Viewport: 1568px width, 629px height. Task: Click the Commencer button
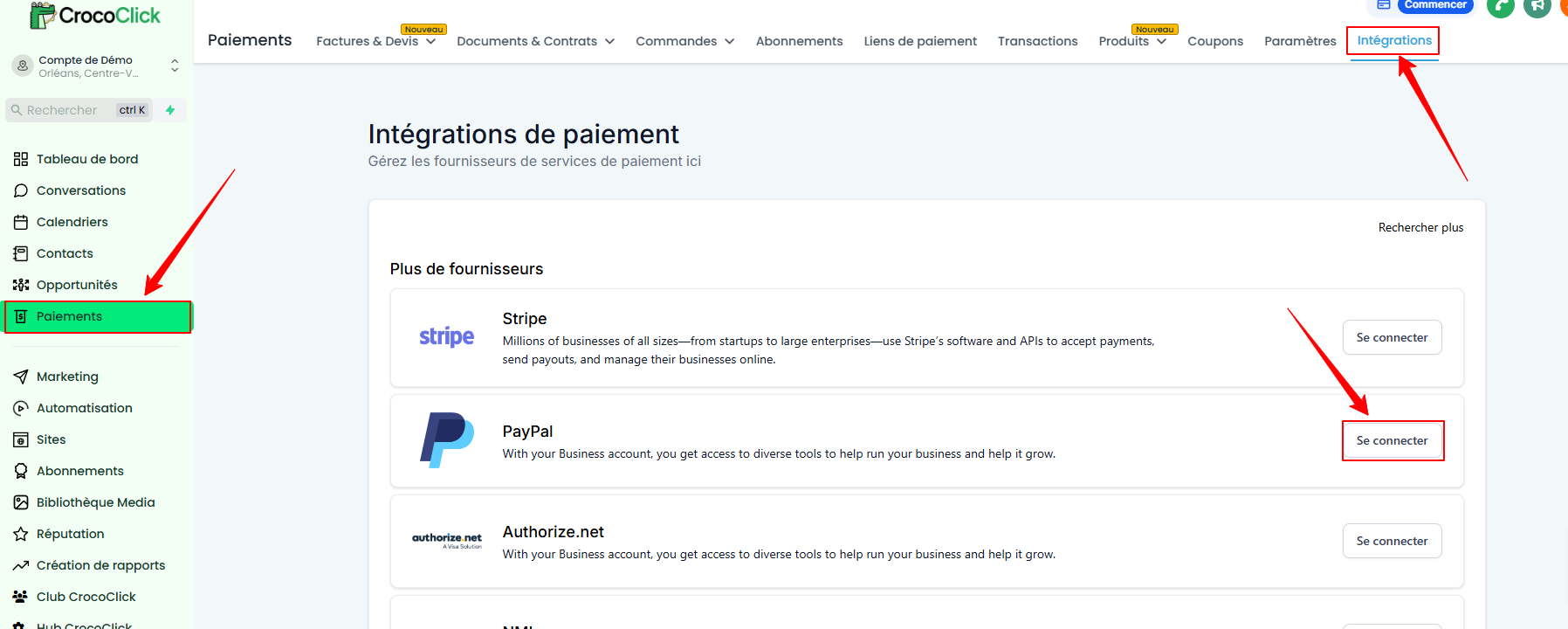tap(1435, 5)
